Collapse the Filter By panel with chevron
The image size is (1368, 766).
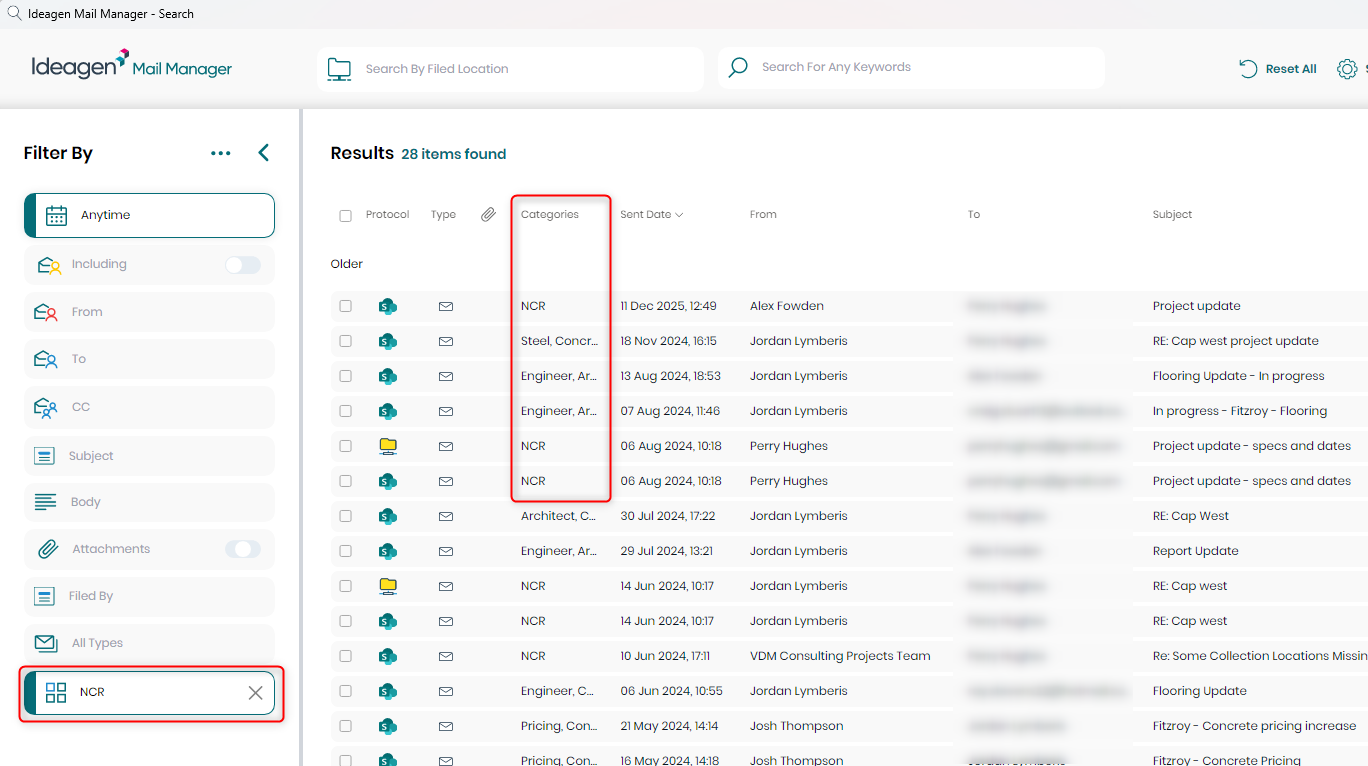coord(264,153)
